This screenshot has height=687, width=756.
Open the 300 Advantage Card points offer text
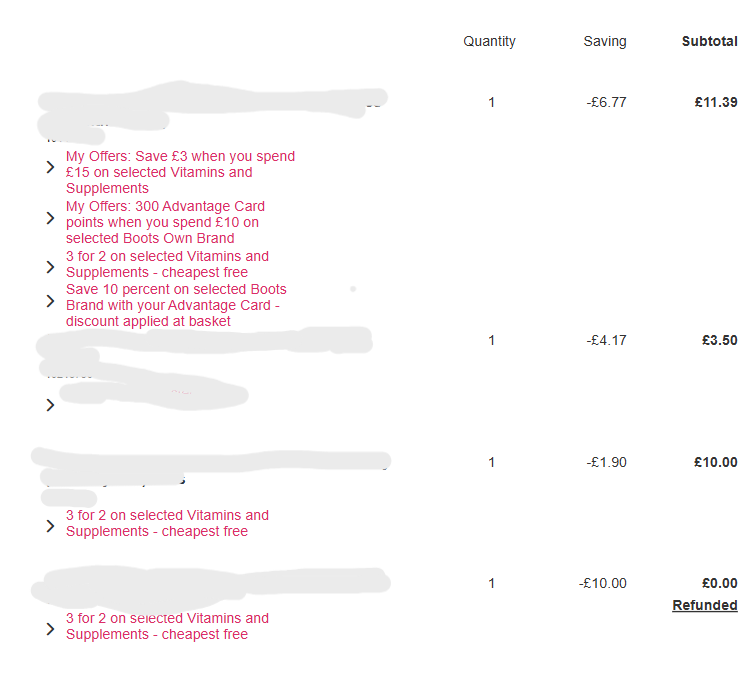pyautogui.click(x=165, y=222)
